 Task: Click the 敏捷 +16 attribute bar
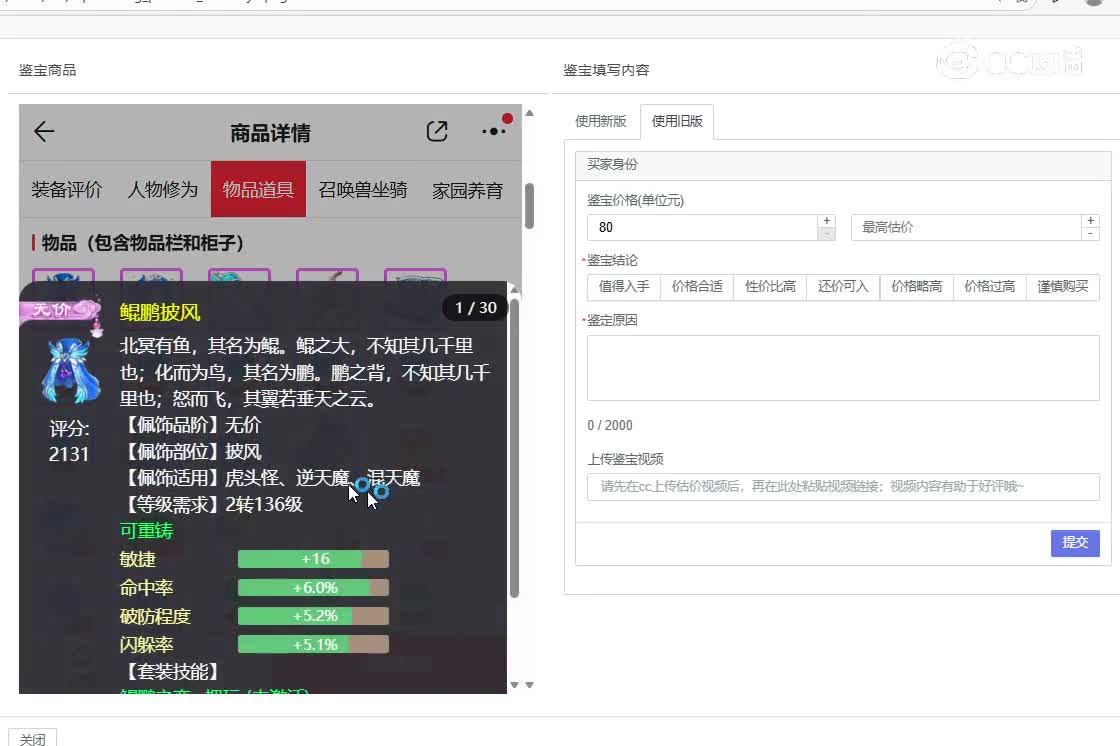point(313,559)
